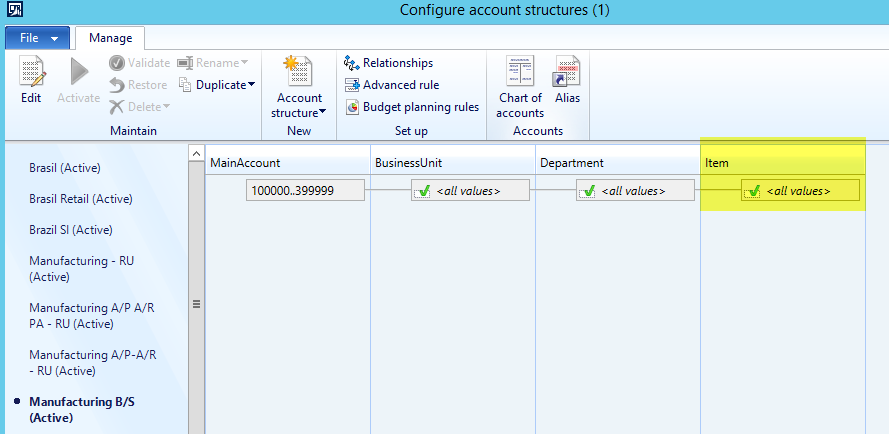Click the sidebar splitter handle
Image resolution: width=889 pixels, height=434 pixels.
[196, 304]
